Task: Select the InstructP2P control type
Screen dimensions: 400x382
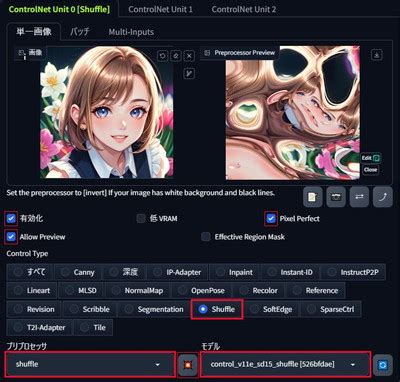Action: 353,272
